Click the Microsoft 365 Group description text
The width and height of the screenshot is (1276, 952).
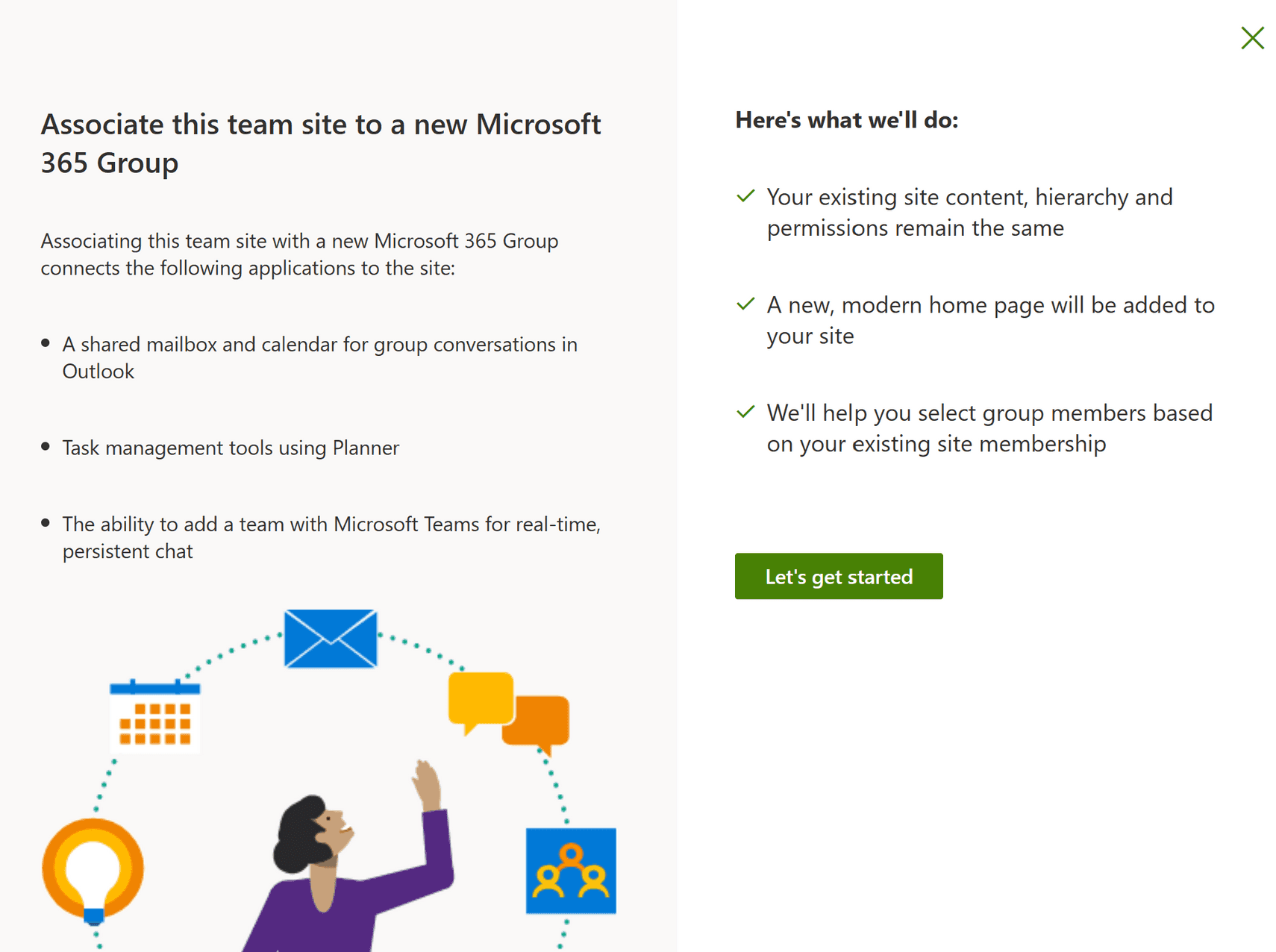[x=298, y=254]
